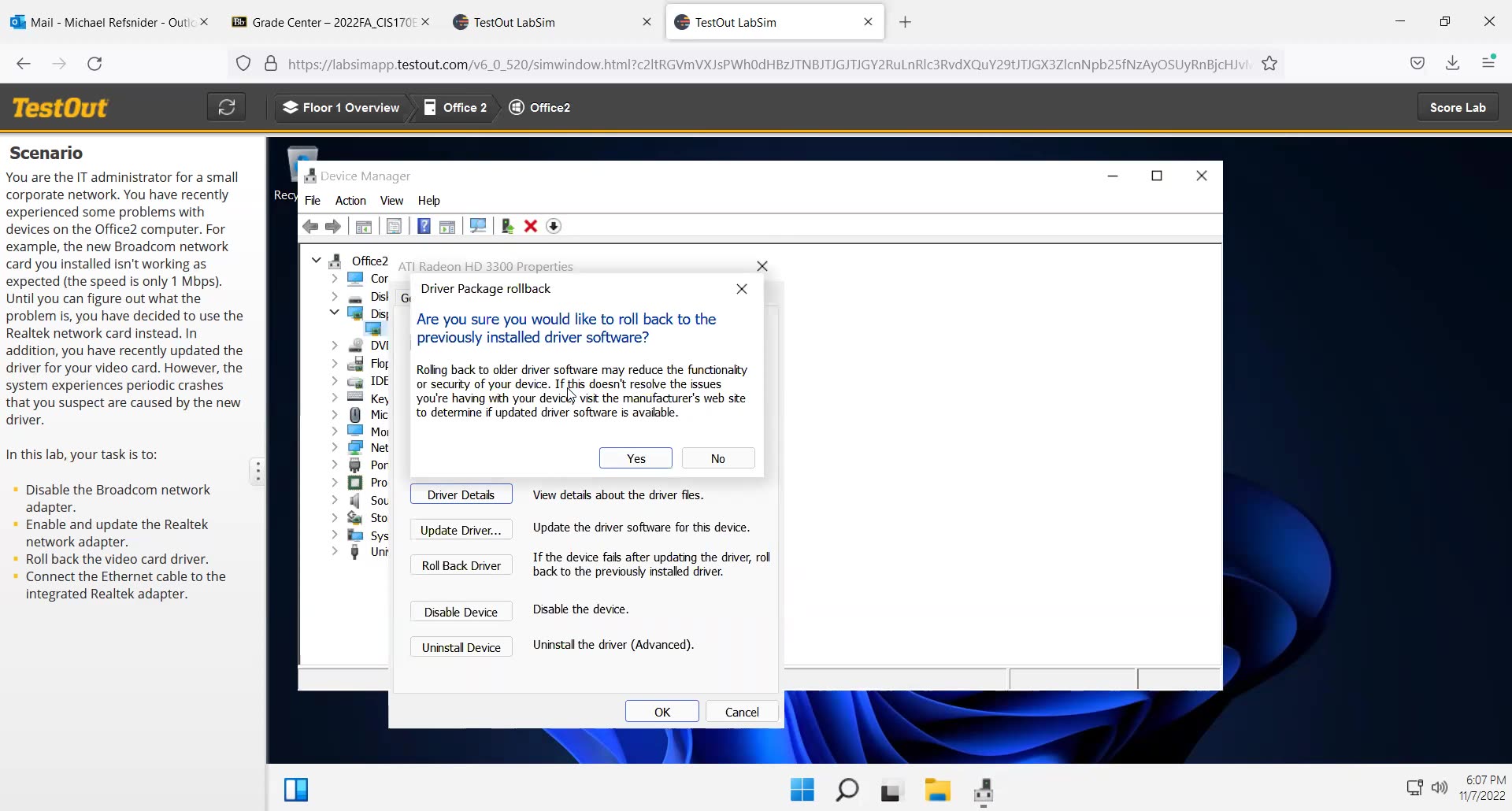Viewport: 1512px width, 811px height.
Task: Open the Action menu in Device Manager
Action: coord(351,201)
